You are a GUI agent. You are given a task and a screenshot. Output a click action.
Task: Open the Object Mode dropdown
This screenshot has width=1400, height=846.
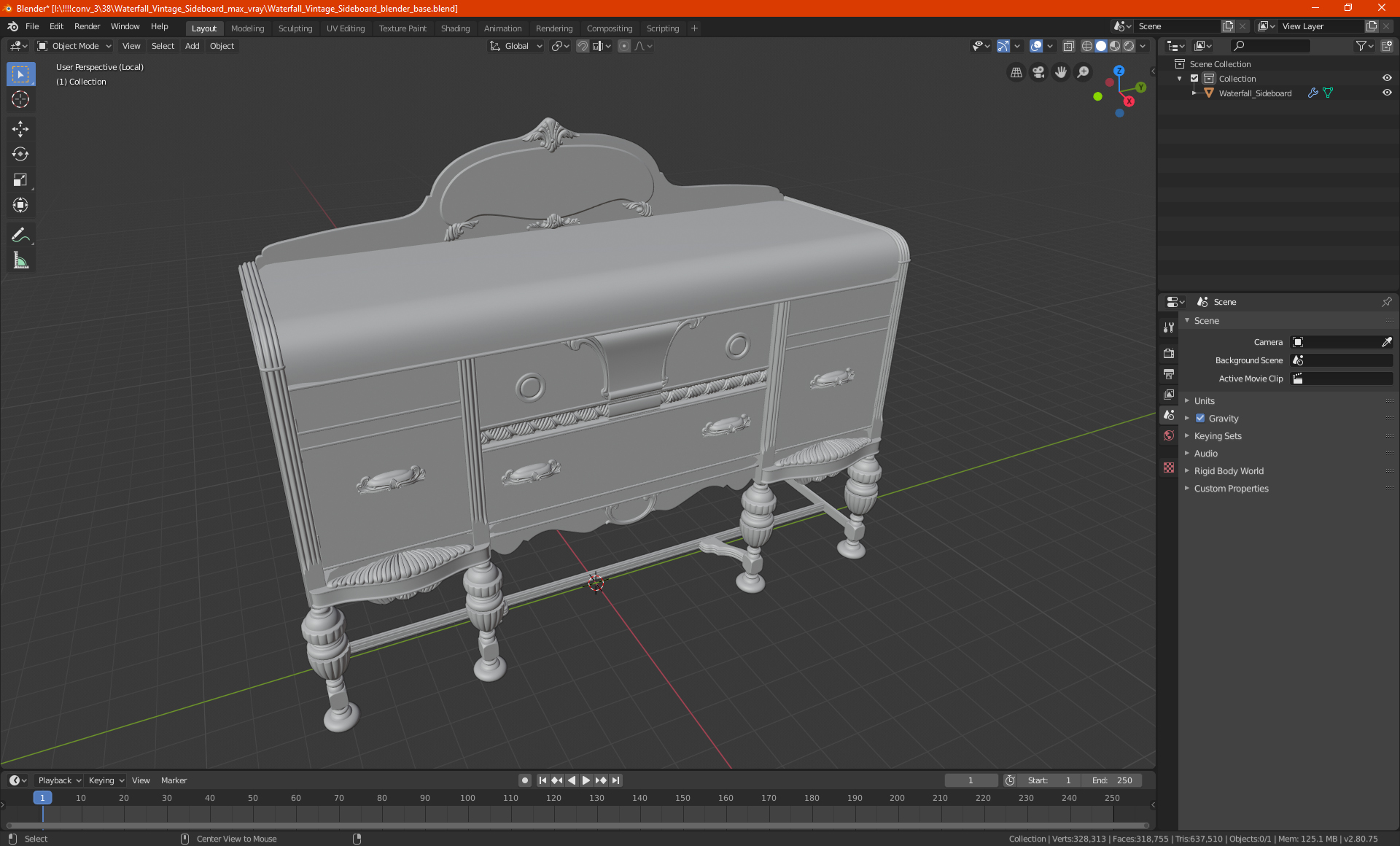click(x=74, y=46)
